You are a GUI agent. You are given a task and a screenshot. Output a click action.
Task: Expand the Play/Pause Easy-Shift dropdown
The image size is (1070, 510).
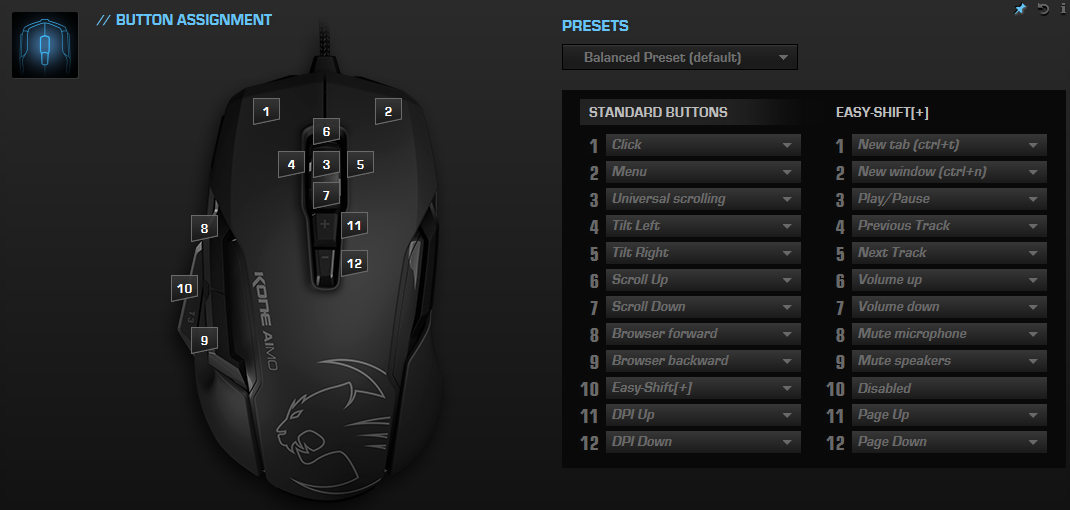[x=949, y=199]
